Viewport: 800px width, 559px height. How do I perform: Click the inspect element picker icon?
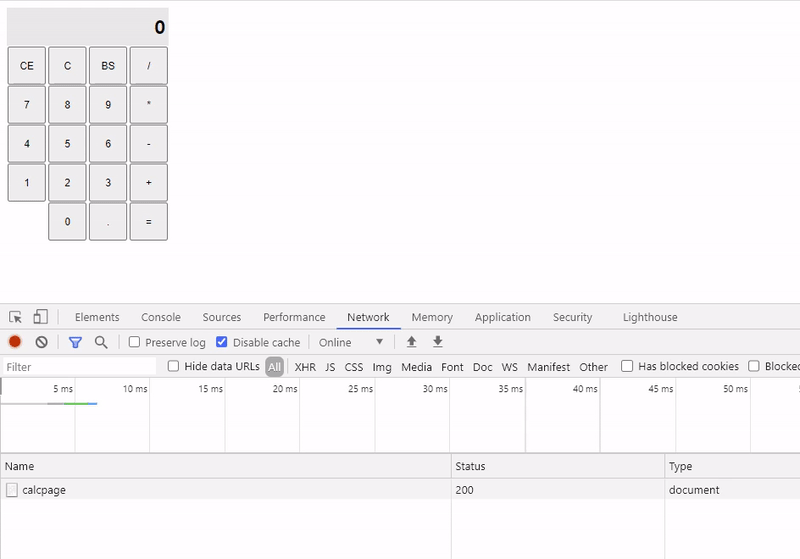click(15, 317)
